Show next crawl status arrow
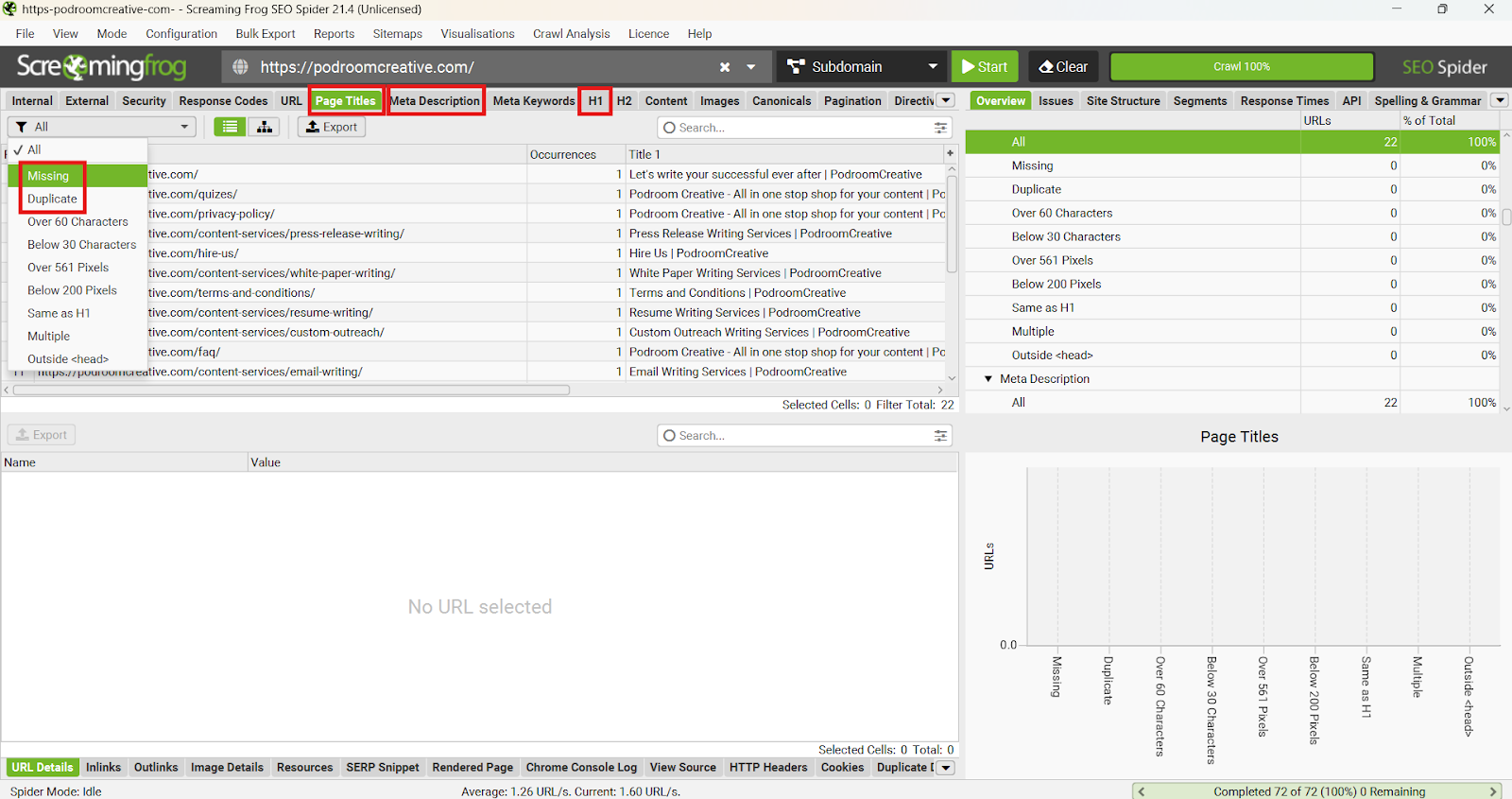Screen dimensions: 1512x799 coord(1493,791)
